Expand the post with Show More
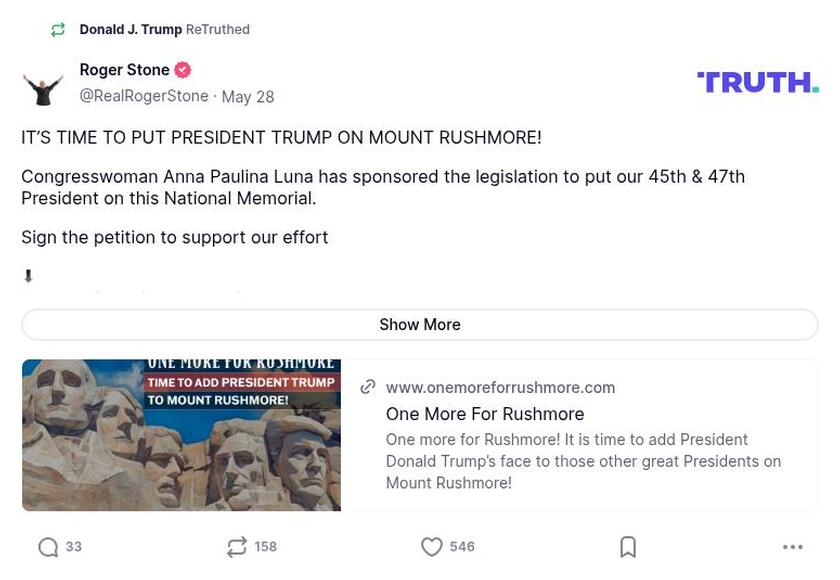Image resolution: width=840 pixels, height=580 pixels. (420, 324)
